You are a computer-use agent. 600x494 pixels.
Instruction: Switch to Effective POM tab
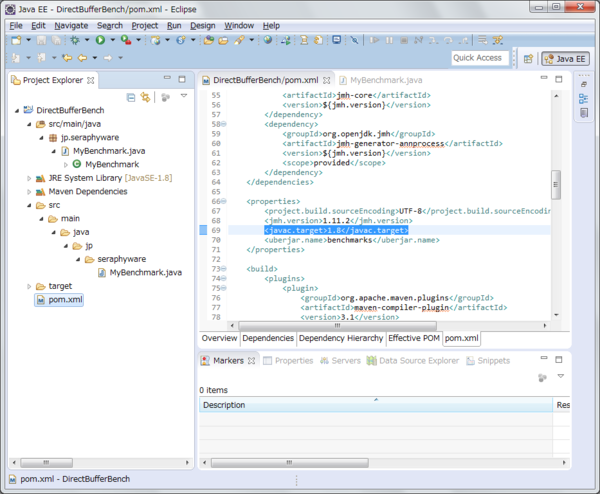click(x=414, y=338)
